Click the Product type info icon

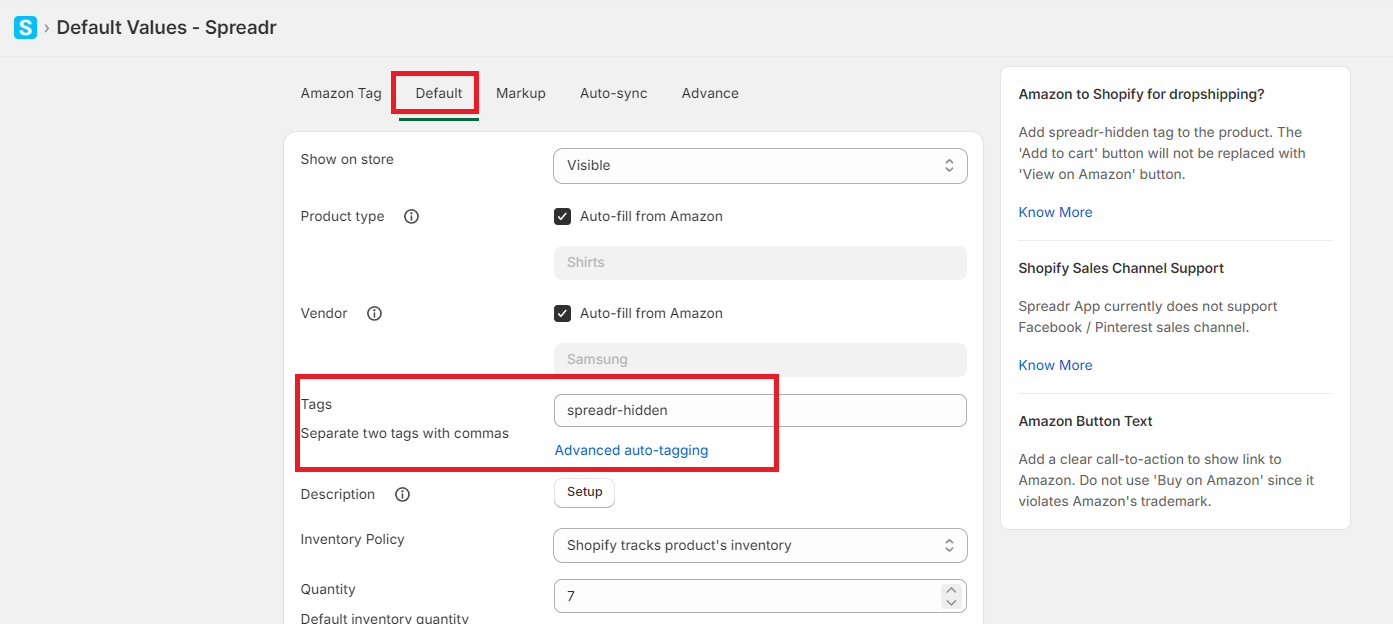411,216
